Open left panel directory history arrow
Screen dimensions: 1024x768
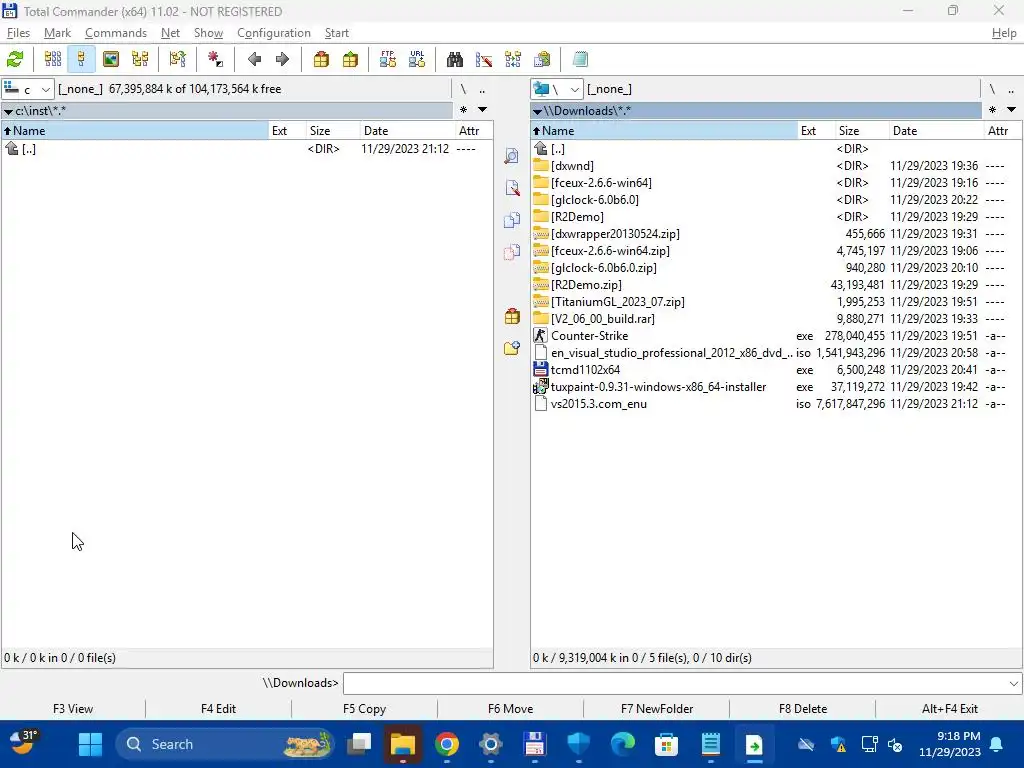click(x=482, y=110)
